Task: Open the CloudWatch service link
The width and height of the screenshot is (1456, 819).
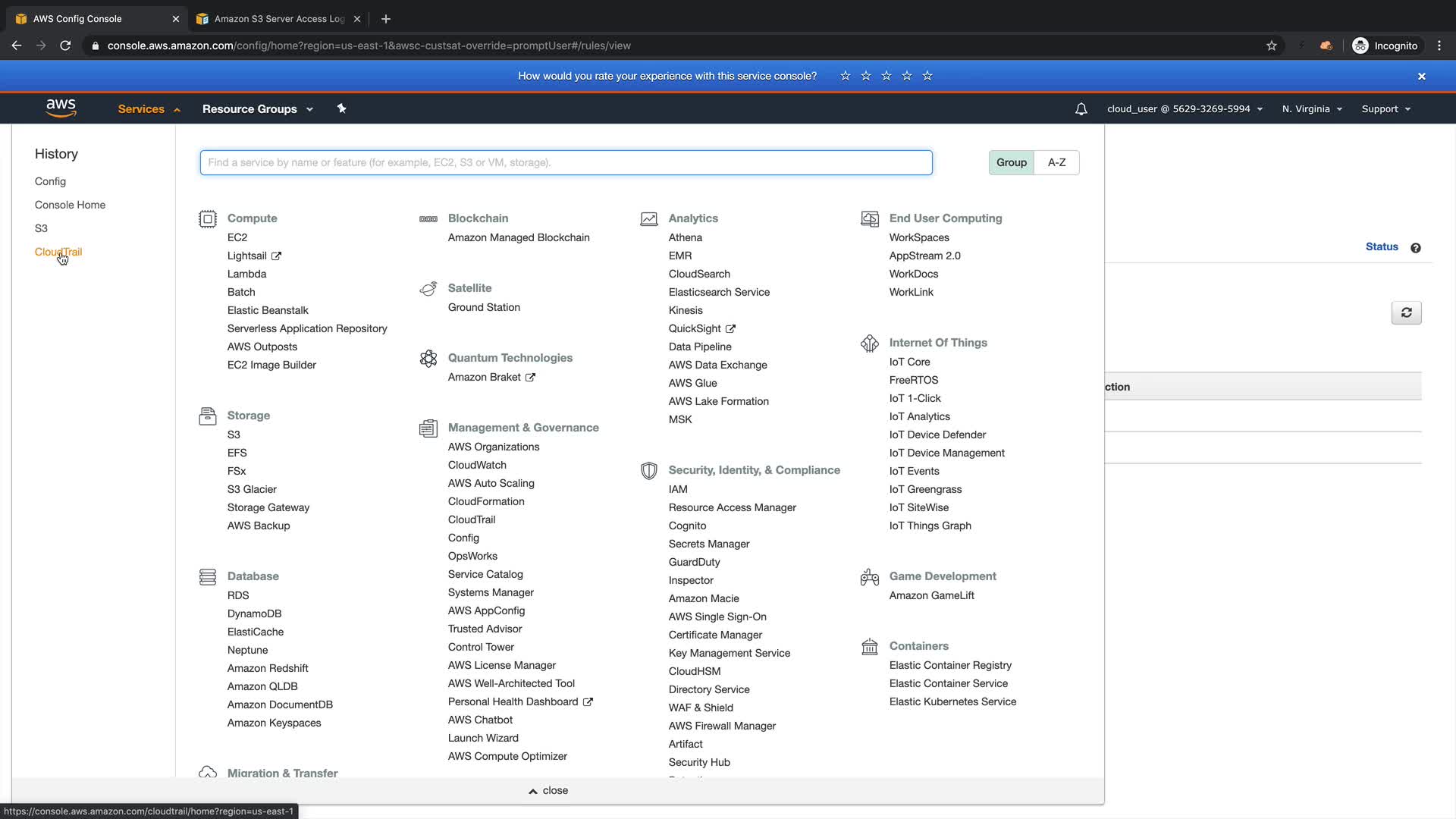Action: [x=477, y=465]
